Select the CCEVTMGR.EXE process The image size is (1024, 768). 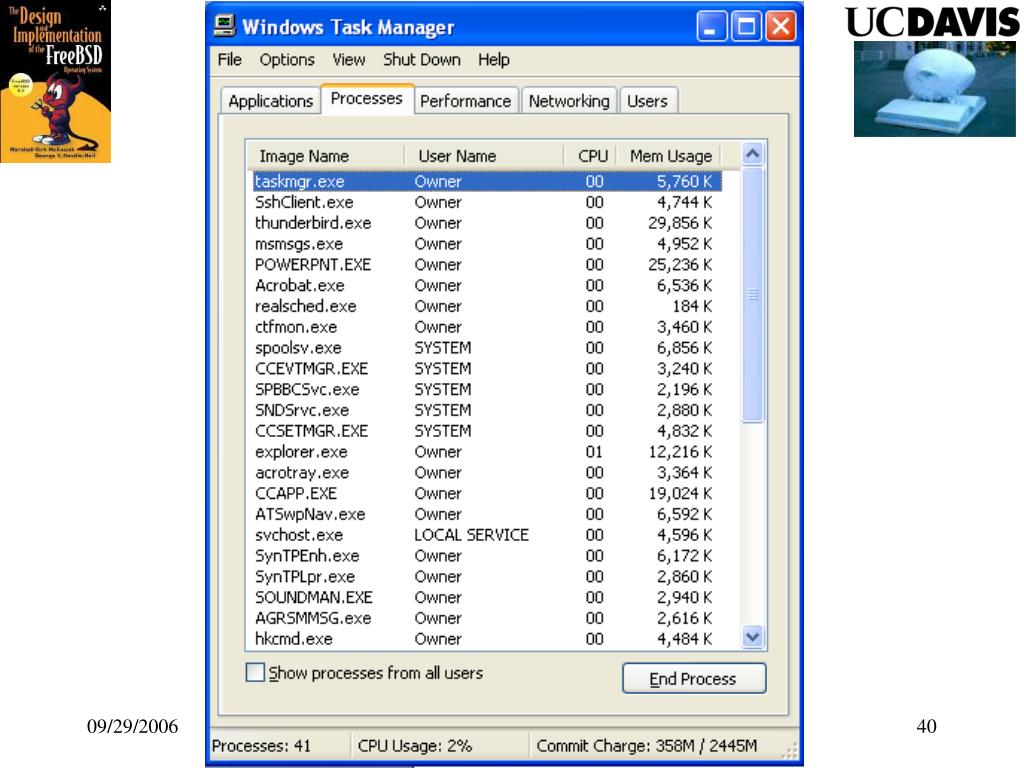point(487,369)
